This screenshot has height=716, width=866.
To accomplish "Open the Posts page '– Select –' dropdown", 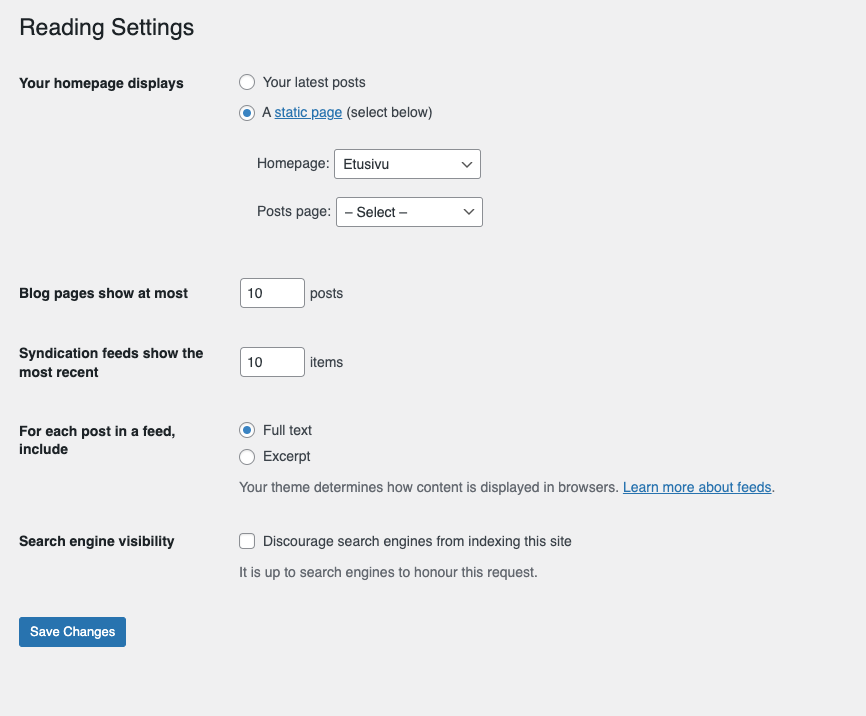I will (409, 212).
